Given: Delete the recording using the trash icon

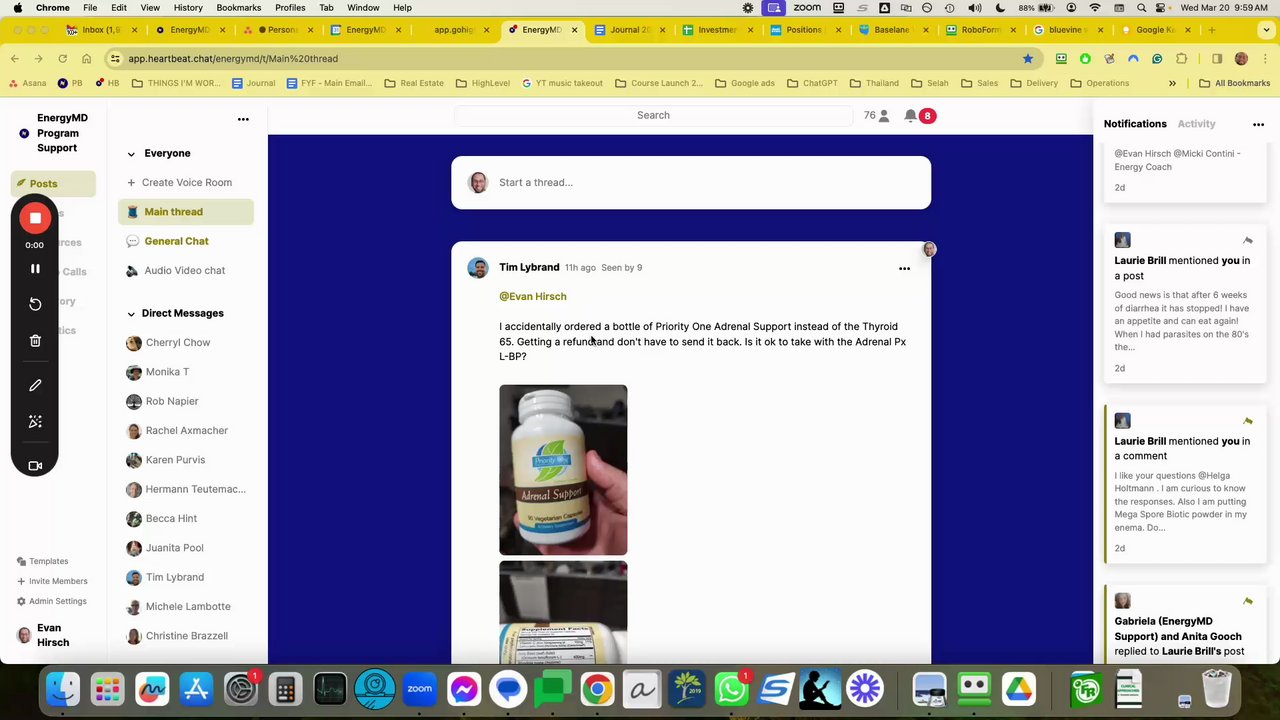Looking at the screenshot, I should pyautogui.click(x=35, y=341).
